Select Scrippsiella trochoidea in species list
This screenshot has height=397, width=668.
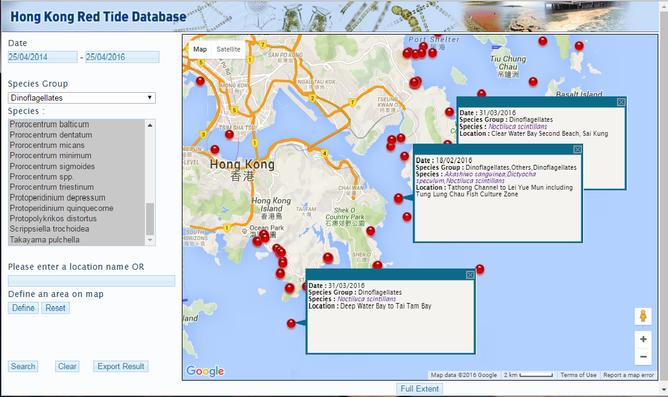[x=77, y=229]
